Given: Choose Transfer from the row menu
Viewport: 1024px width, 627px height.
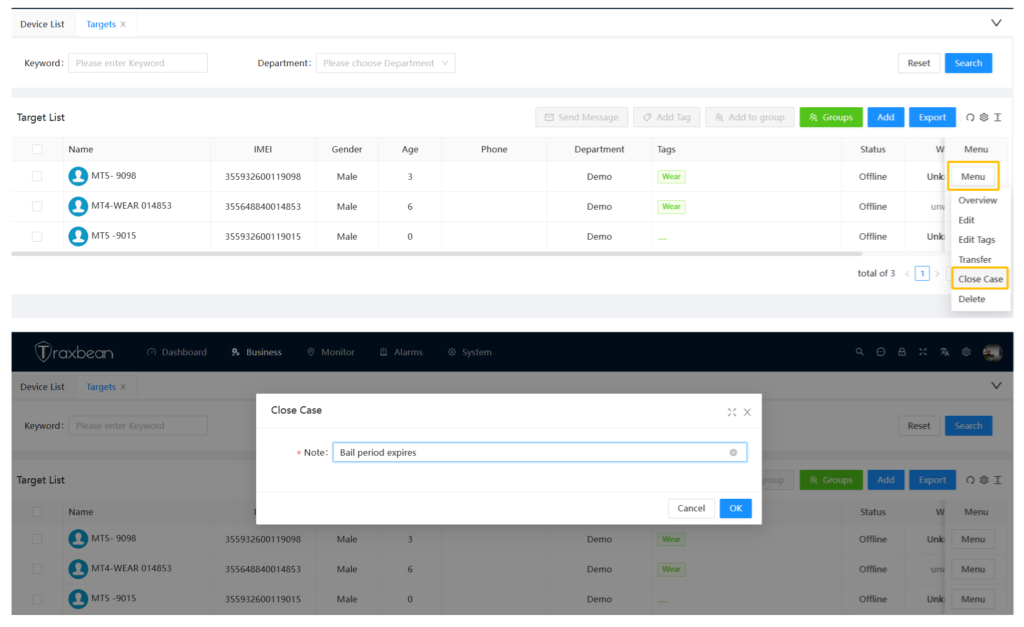Looking at the screenshot, I should click(975, 259).
